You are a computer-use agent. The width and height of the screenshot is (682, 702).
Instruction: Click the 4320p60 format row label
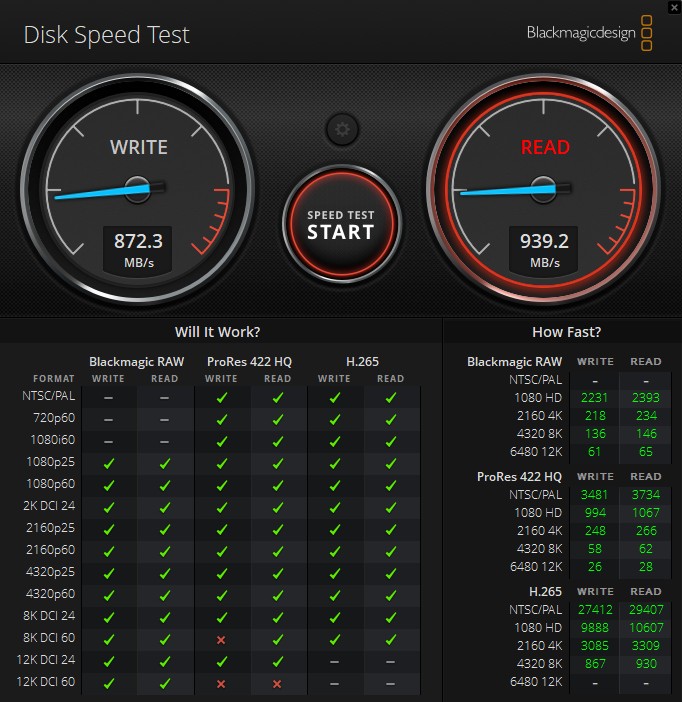tap(50, 594)
